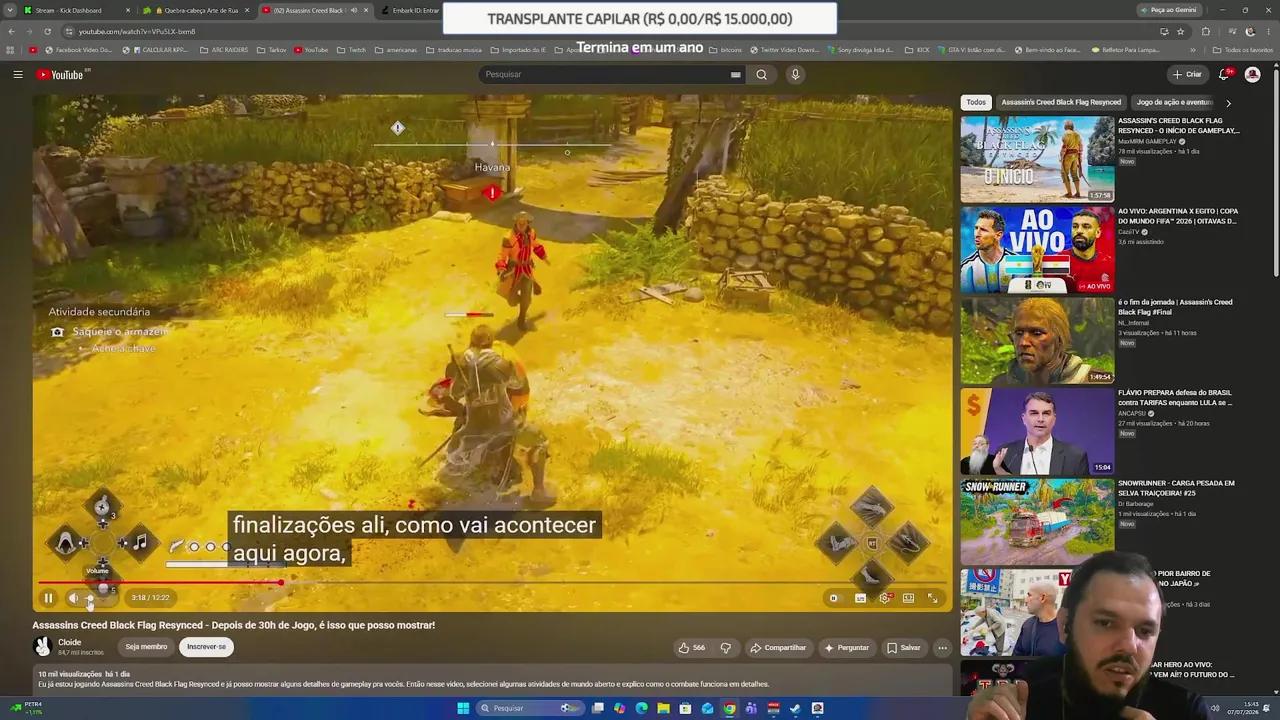Switch to theater mode
Viewport: 1280px width, 720px height.
(908, 598)
